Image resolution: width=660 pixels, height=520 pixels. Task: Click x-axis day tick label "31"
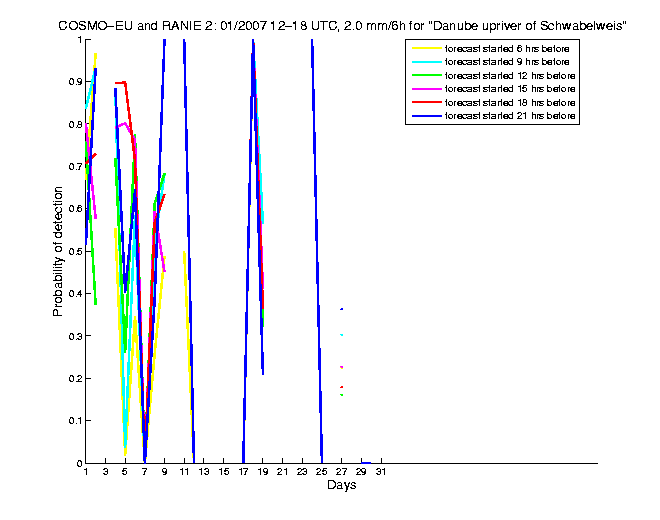(381, 472)
